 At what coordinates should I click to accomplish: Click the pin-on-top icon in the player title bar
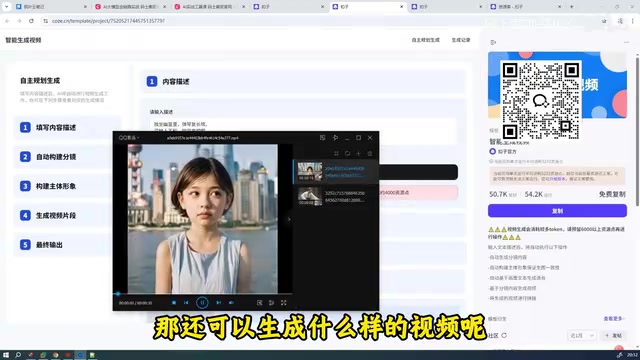pos(335,138)
